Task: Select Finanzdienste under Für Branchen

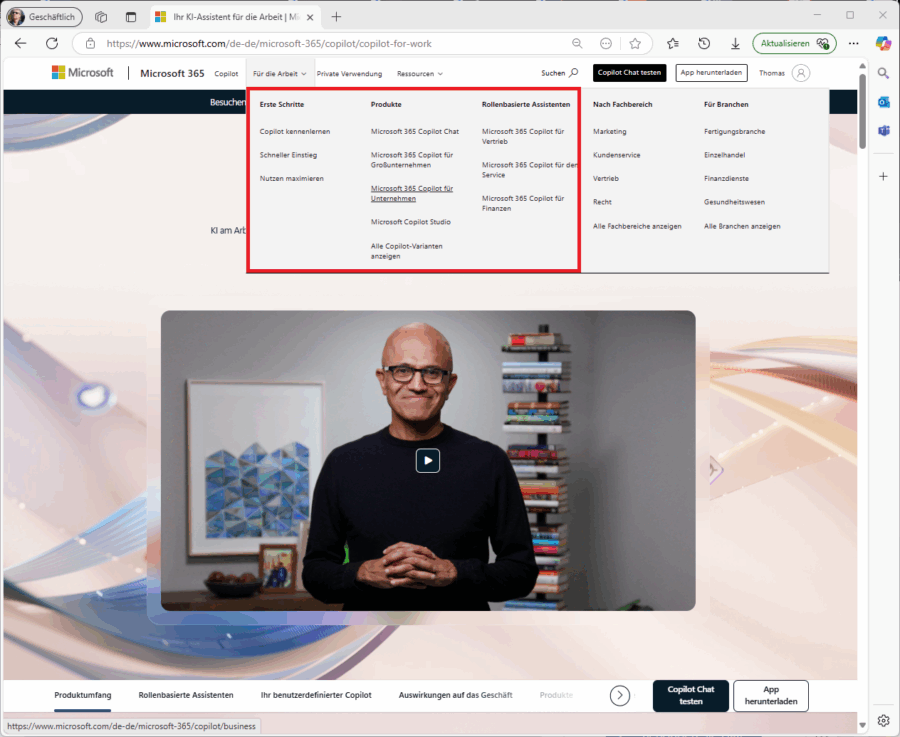Action: click(726, 179)
